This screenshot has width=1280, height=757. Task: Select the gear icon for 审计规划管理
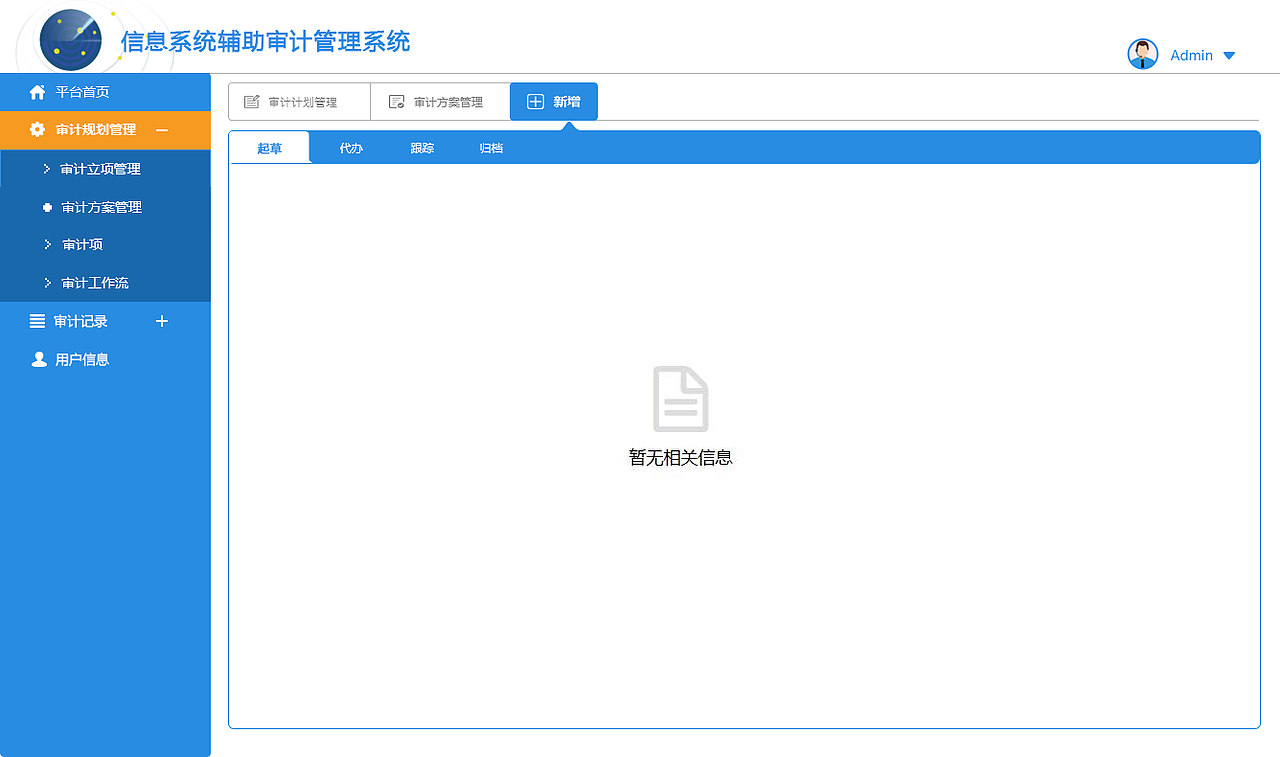tap(36, 130)
